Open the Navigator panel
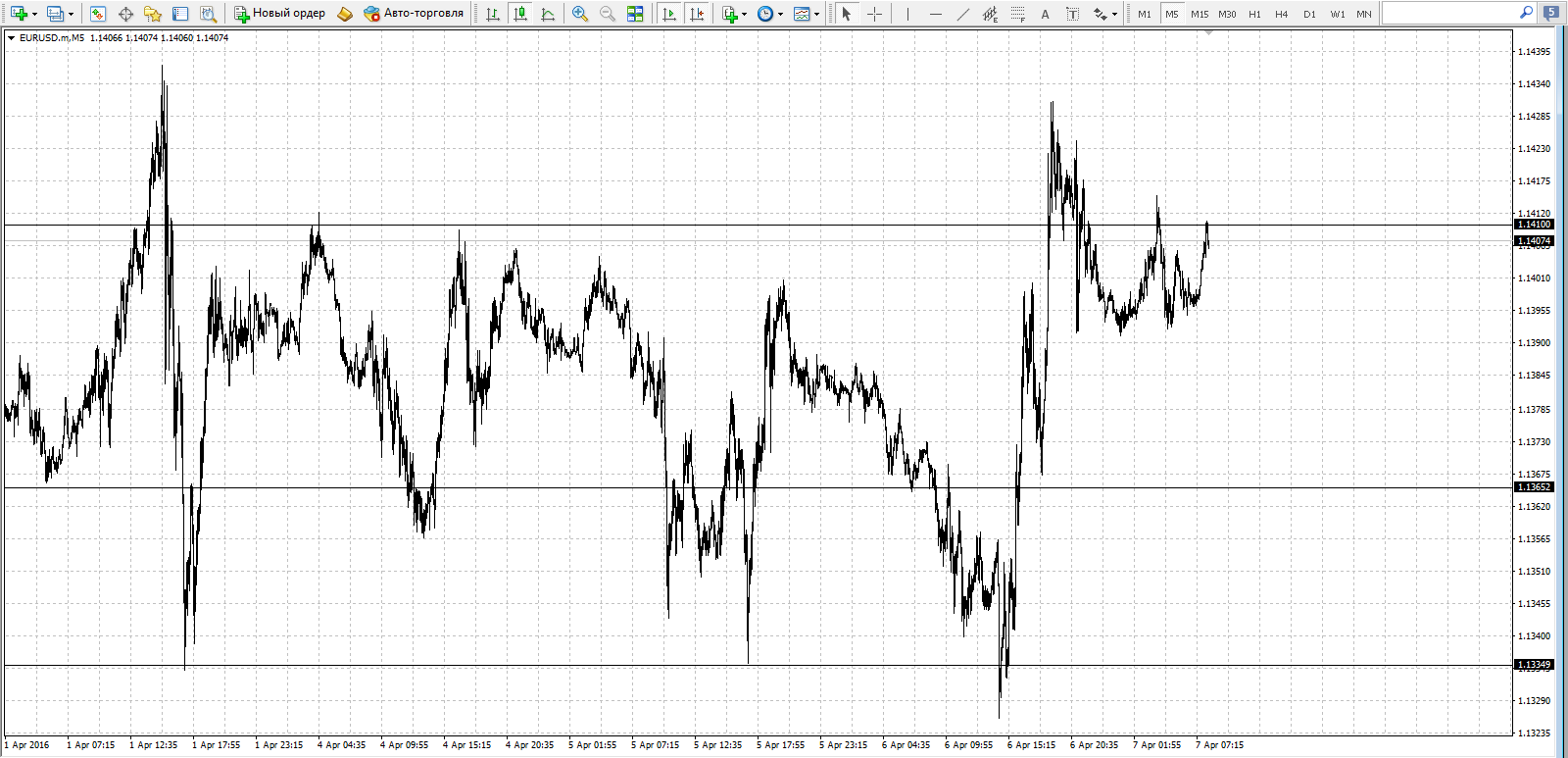Viewport: 1568px width, 758px height. (153, 14)
